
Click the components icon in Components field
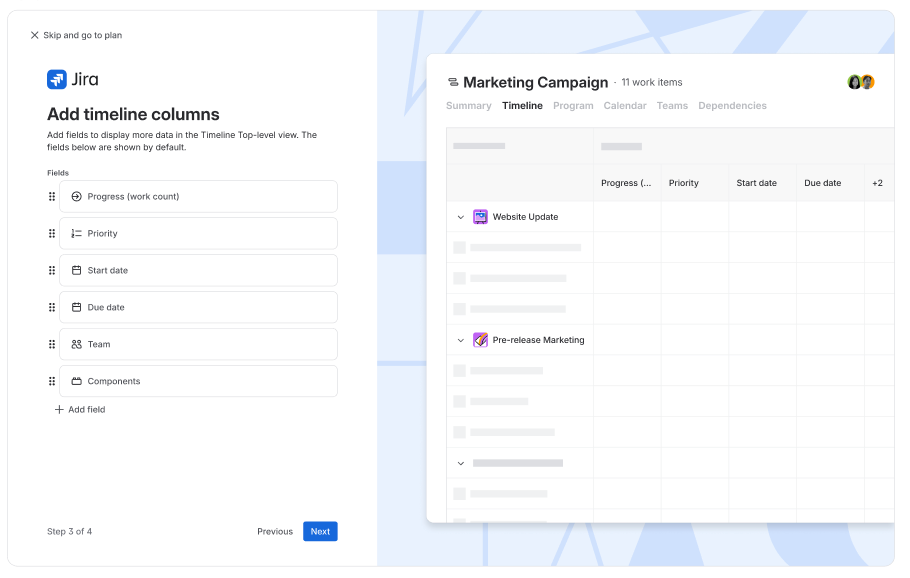(76, 381)
